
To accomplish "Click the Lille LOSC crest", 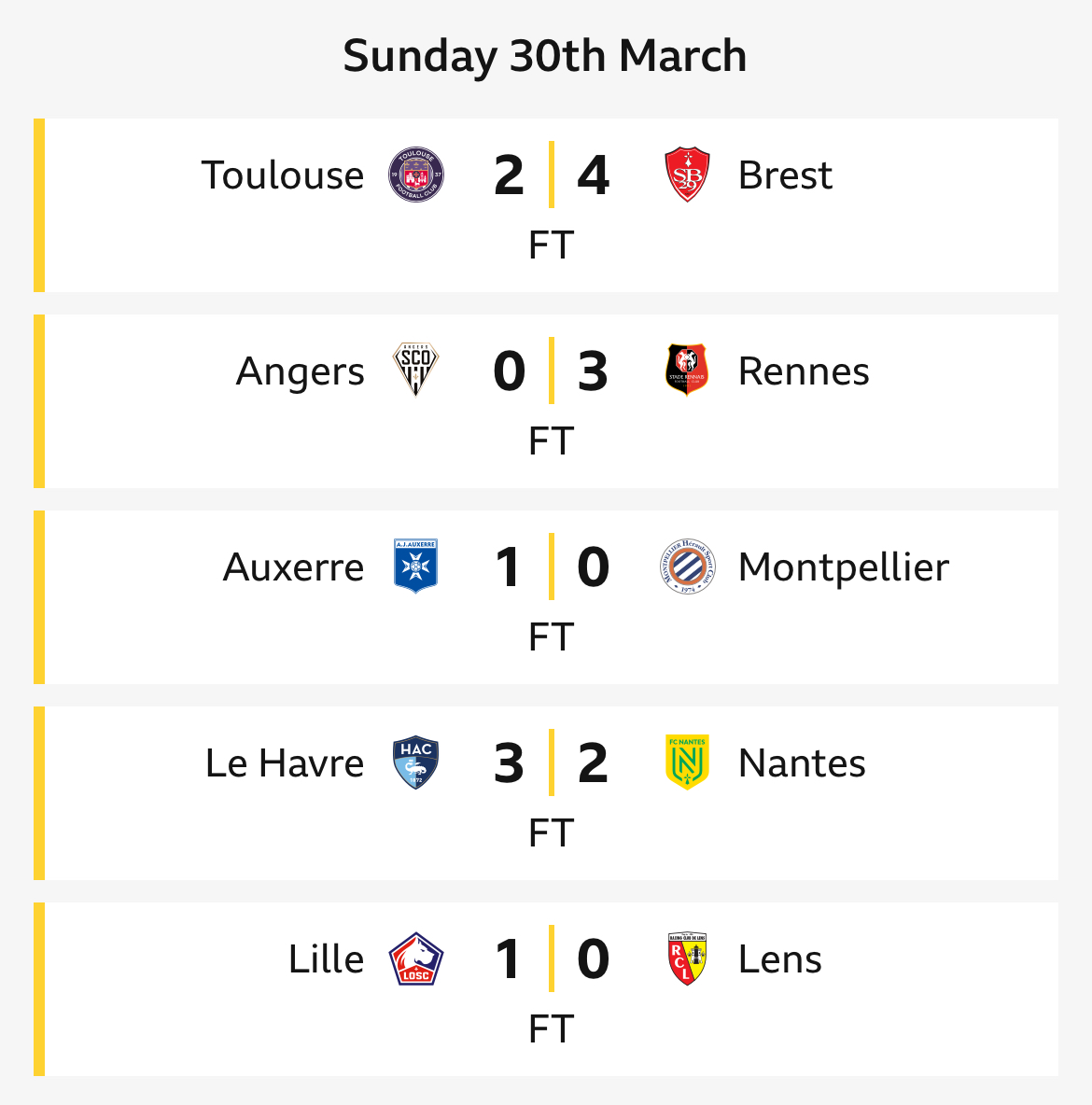I will point(416,958).
